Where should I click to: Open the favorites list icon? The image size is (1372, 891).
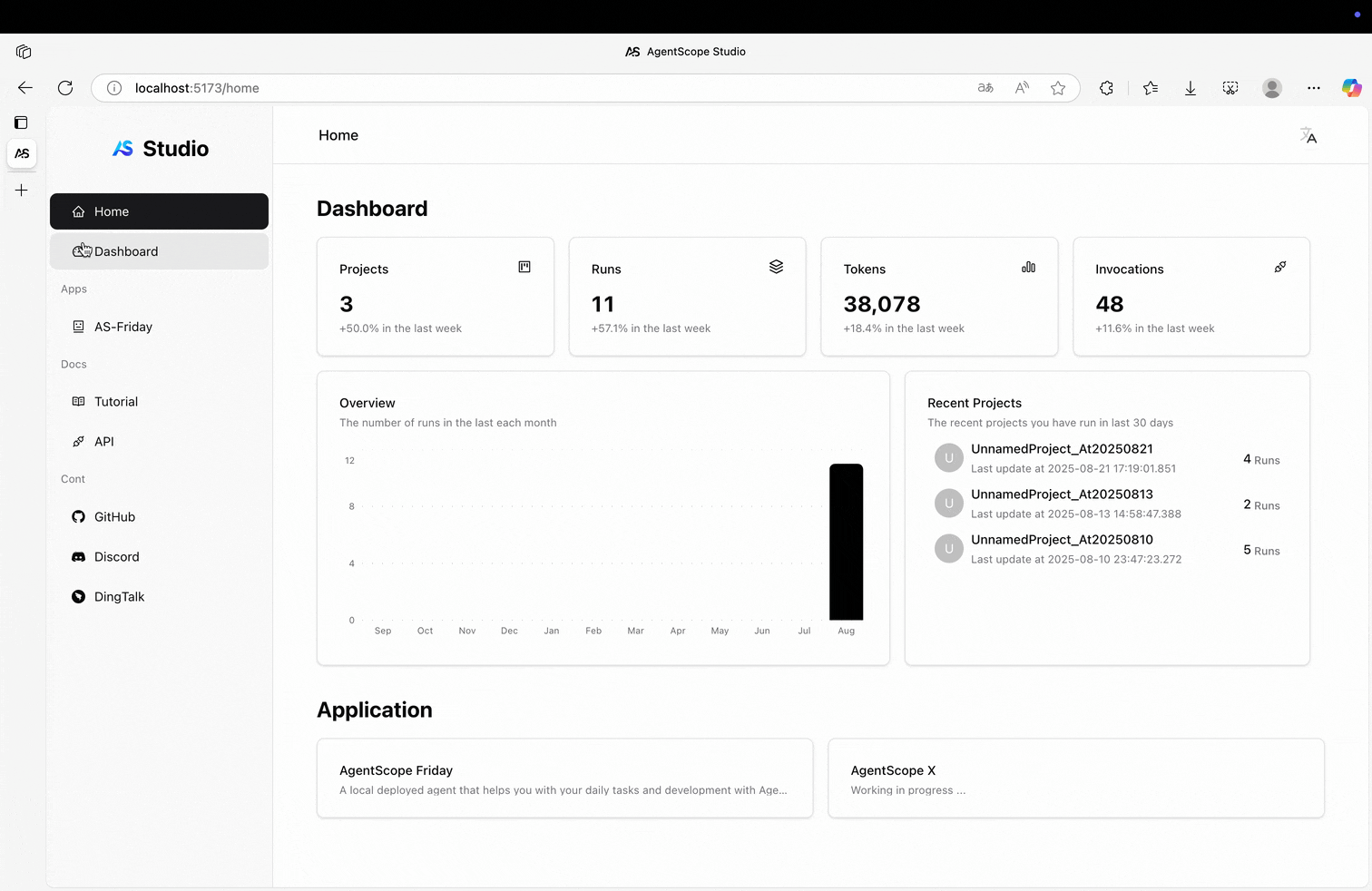[1151, 88]
